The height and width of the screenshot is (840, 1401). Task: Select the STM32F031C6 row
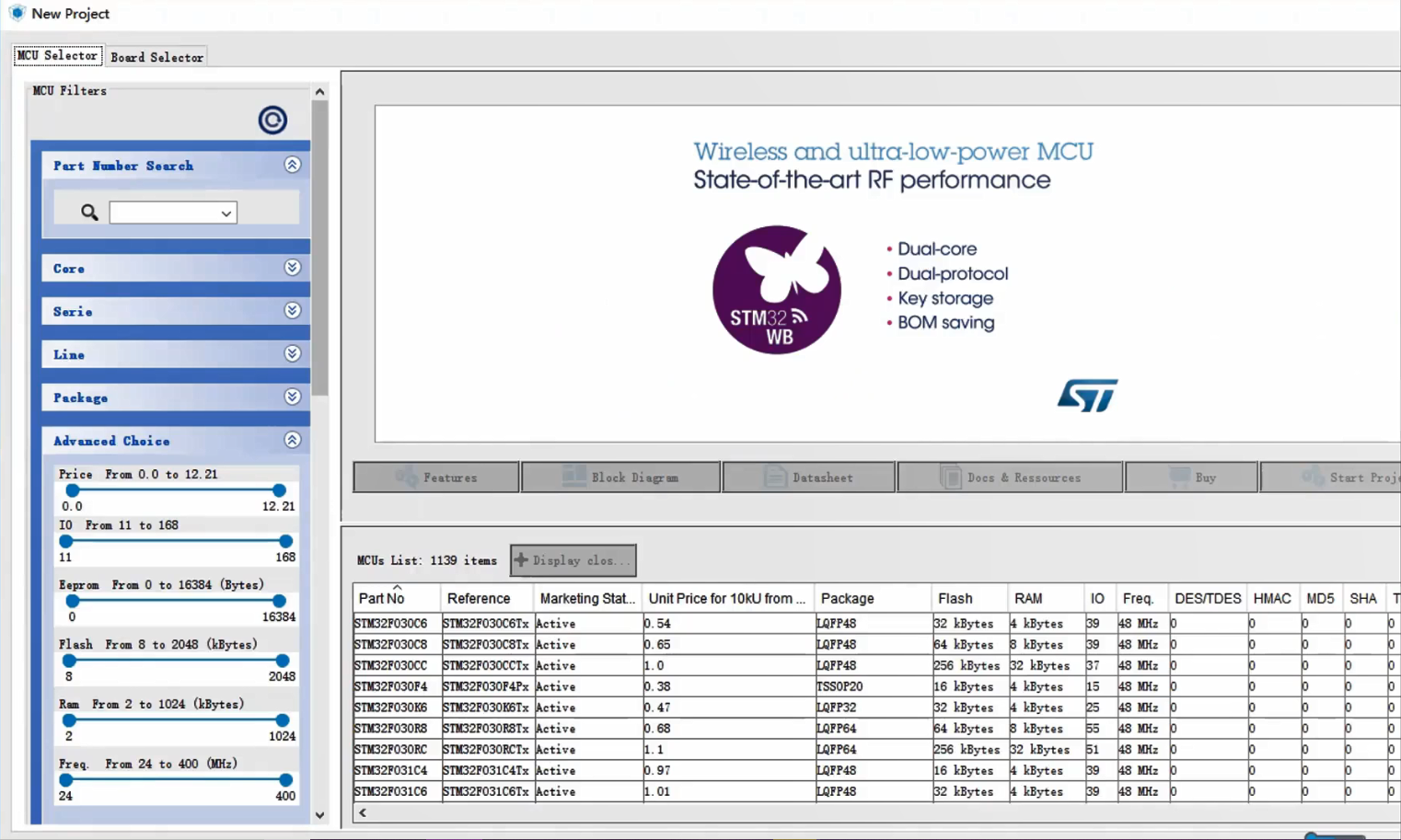tap(876, 792)
